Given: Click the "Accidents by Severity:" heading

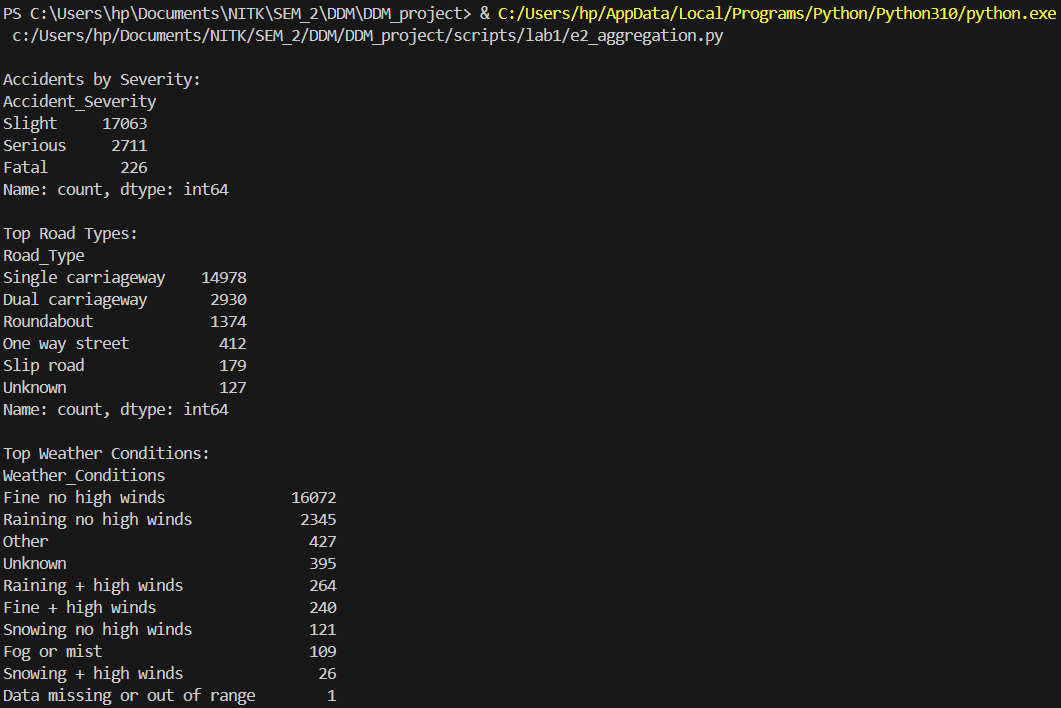Looking at the screenshot, I should tap(102, 79).
